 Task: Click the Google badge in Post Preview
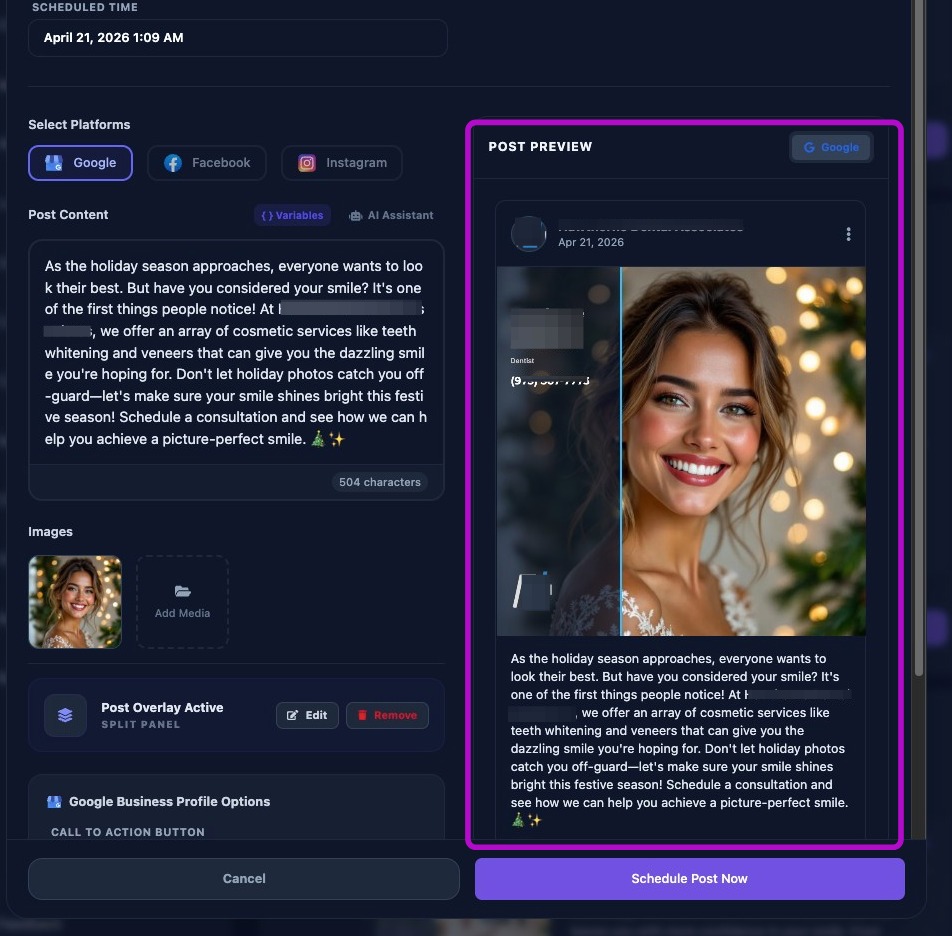pos(831,148)
